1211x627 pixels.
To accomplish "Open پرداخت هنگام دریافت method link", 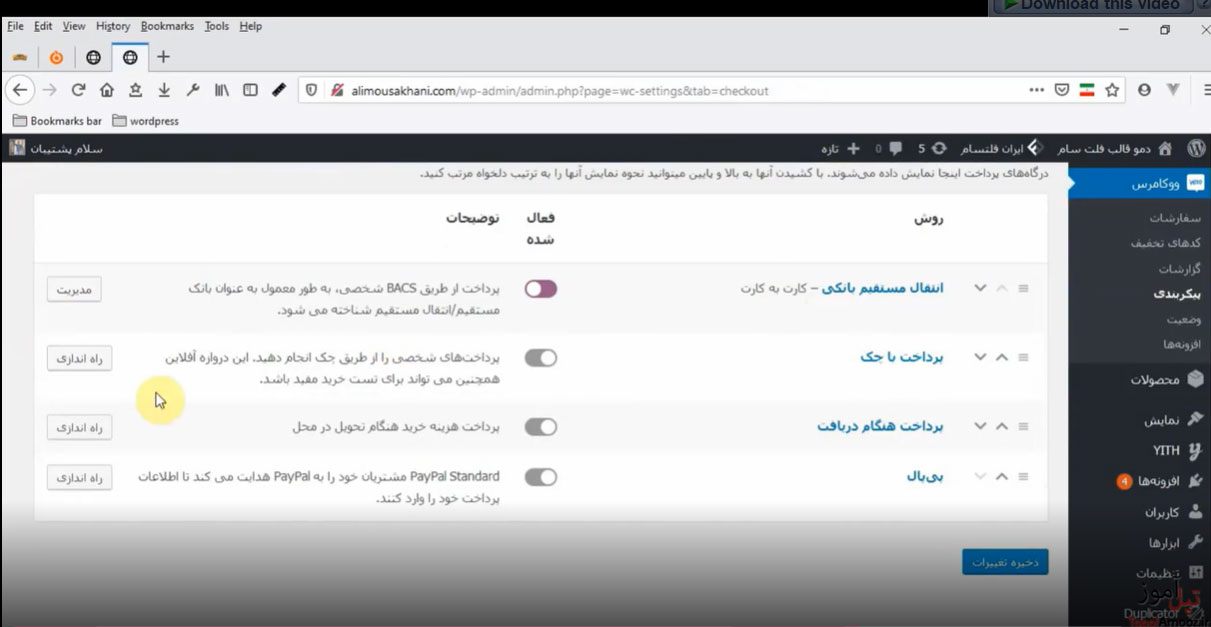I will 880,426.
